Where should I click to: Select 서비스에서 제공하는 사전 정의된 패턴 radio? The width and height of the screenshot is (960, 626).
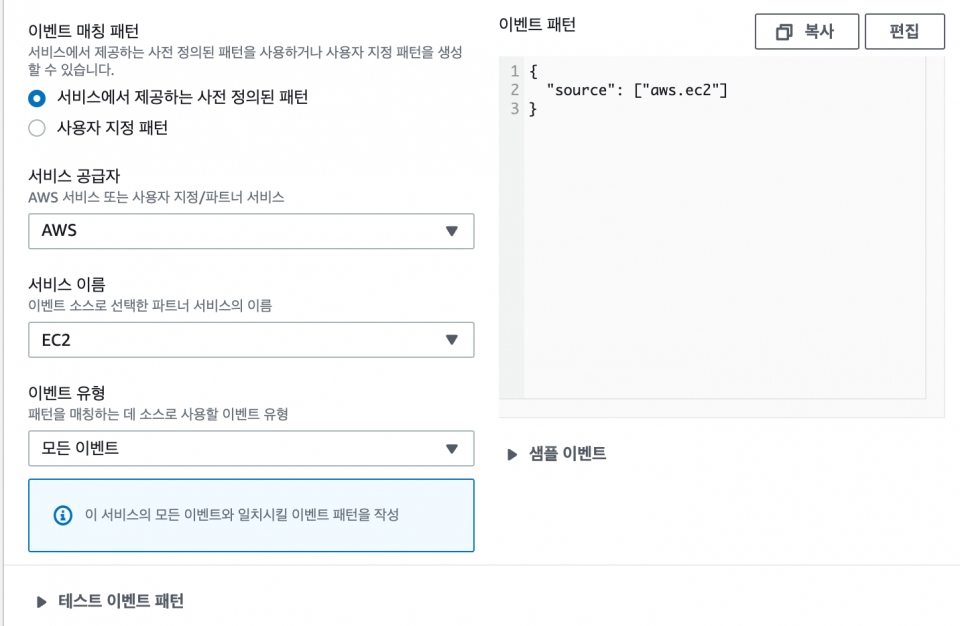pos(37,98)
